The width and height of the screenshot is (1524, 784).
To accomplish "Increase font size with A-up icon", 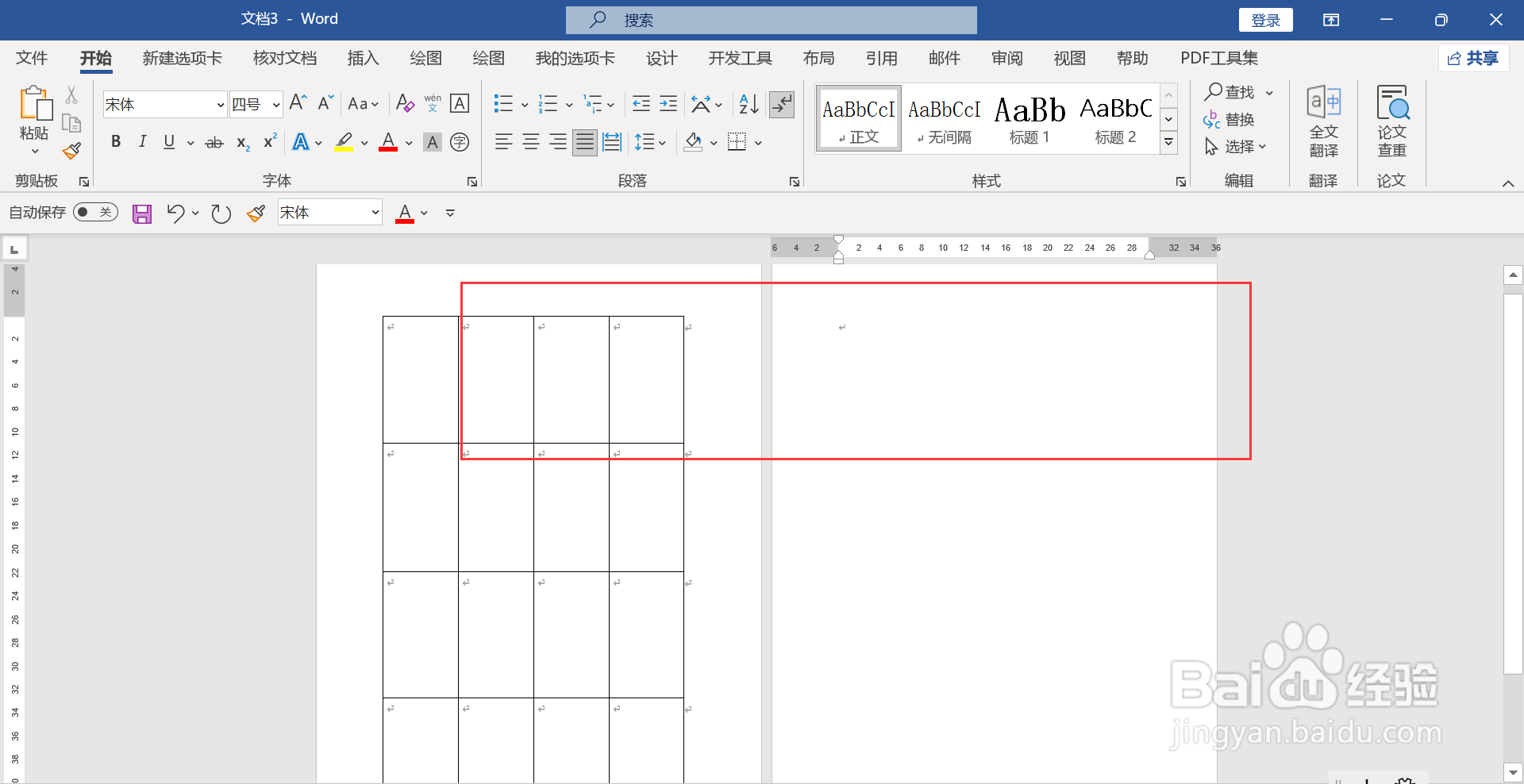I will tap(298, 103).
